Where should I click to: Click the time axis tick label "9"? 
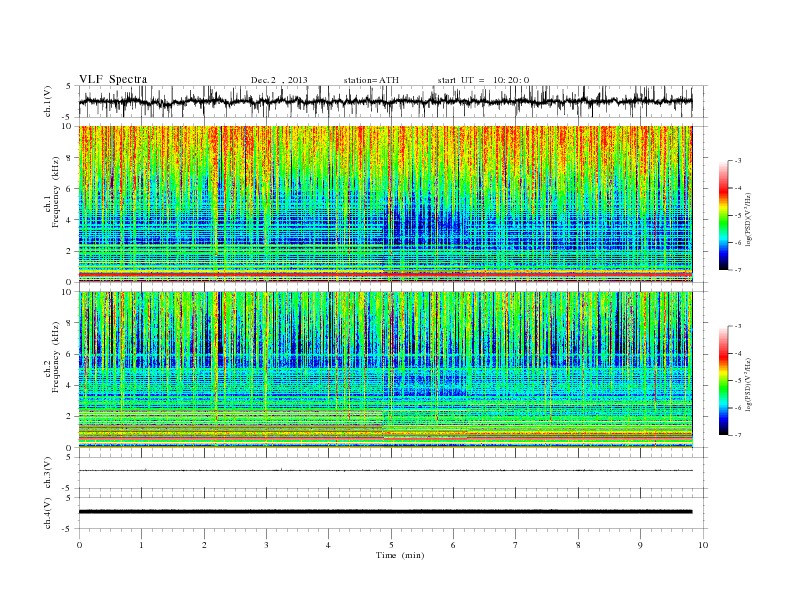click(x=640, y=545)
